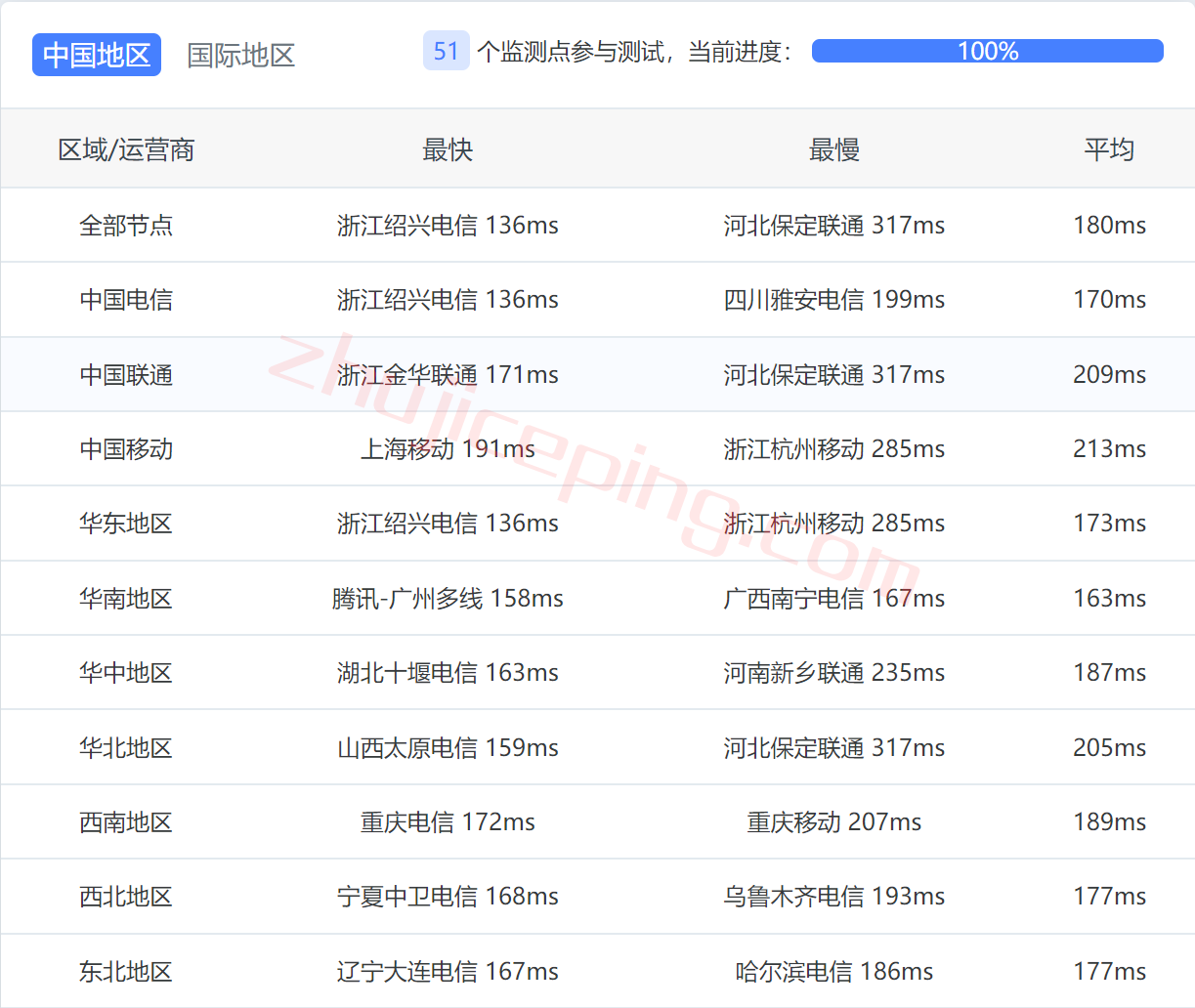This screenshot has width=1195, height=1008.
Task: Switch to the 中国地区 tab
Action: [96, 55]
